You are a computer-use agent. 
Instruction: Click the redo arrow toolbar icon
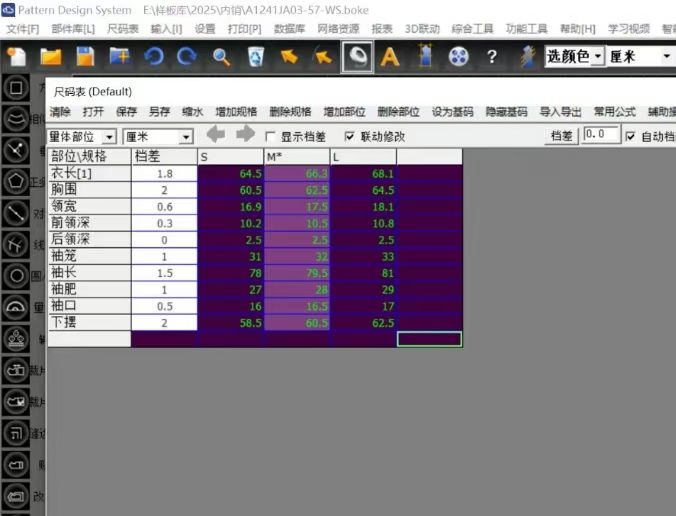point(187,57)
